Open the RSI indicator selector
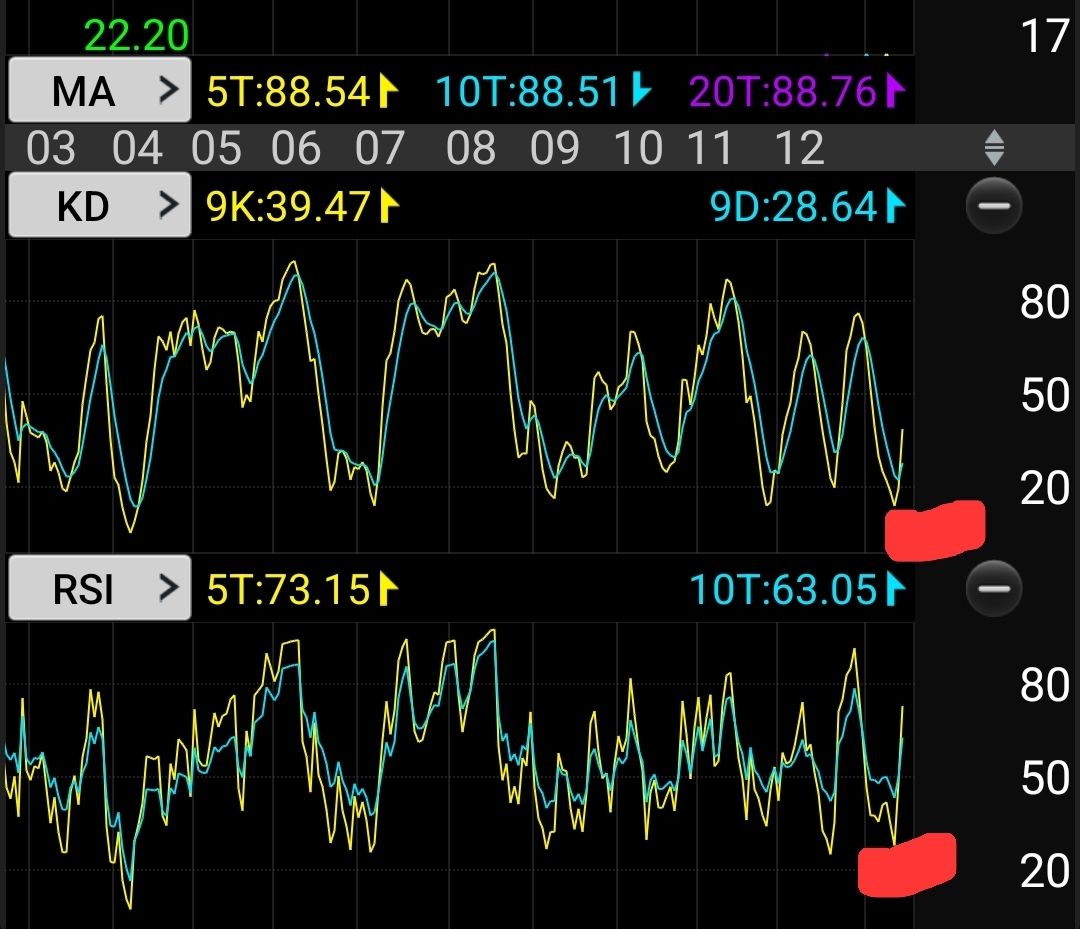The image size is (1080, 929). [x=99, y=588]
